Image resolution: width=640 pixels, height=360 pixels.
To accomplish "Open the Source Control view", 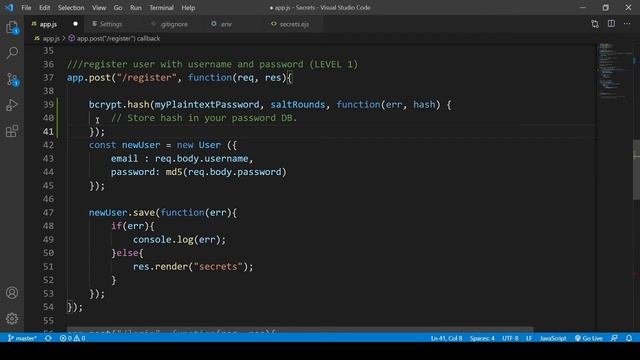I will click(x=12, y=79).
